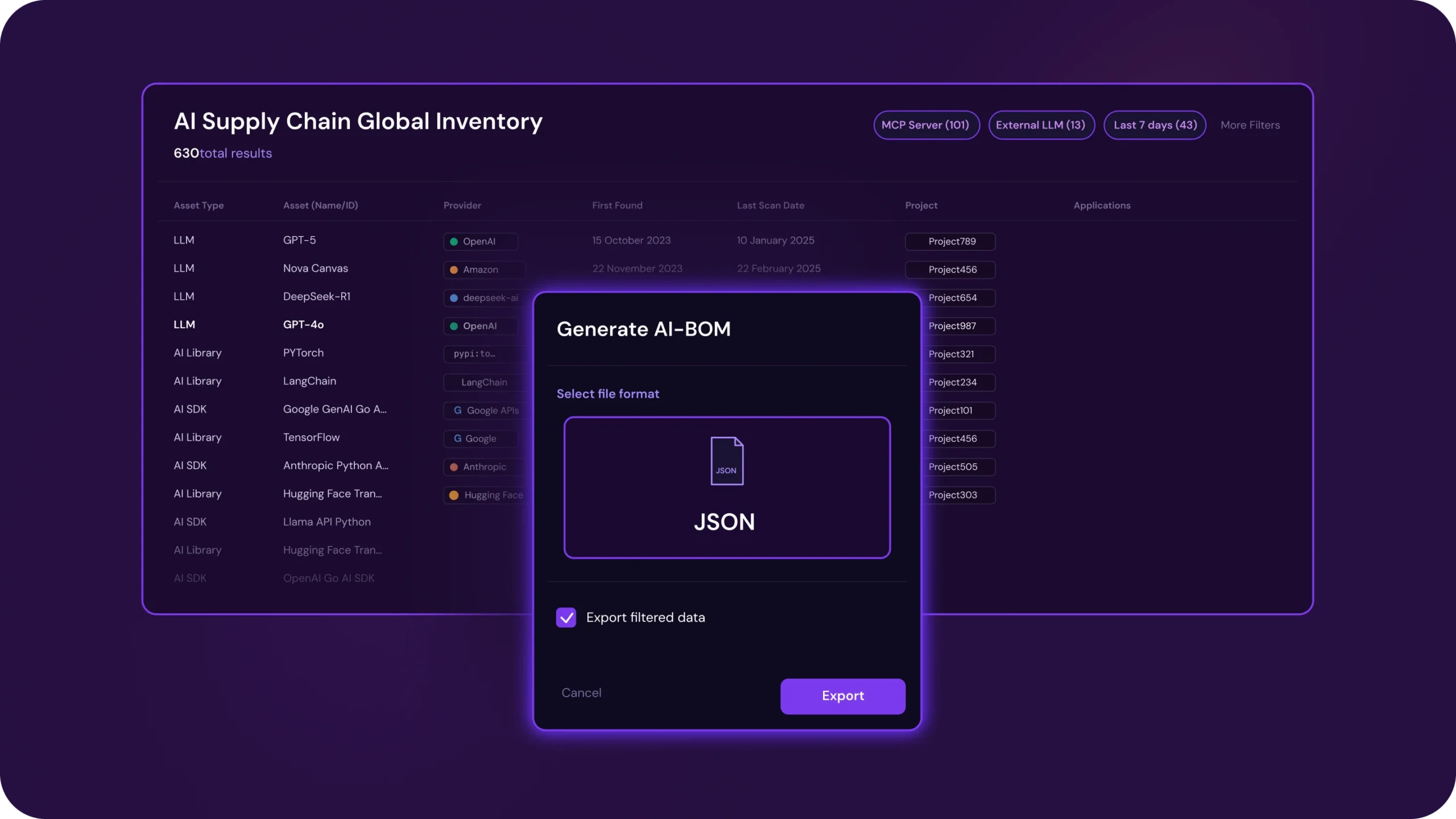Select the GPT-4o asset
This screenshot has height=819, width=1456.
click(303, 324)
